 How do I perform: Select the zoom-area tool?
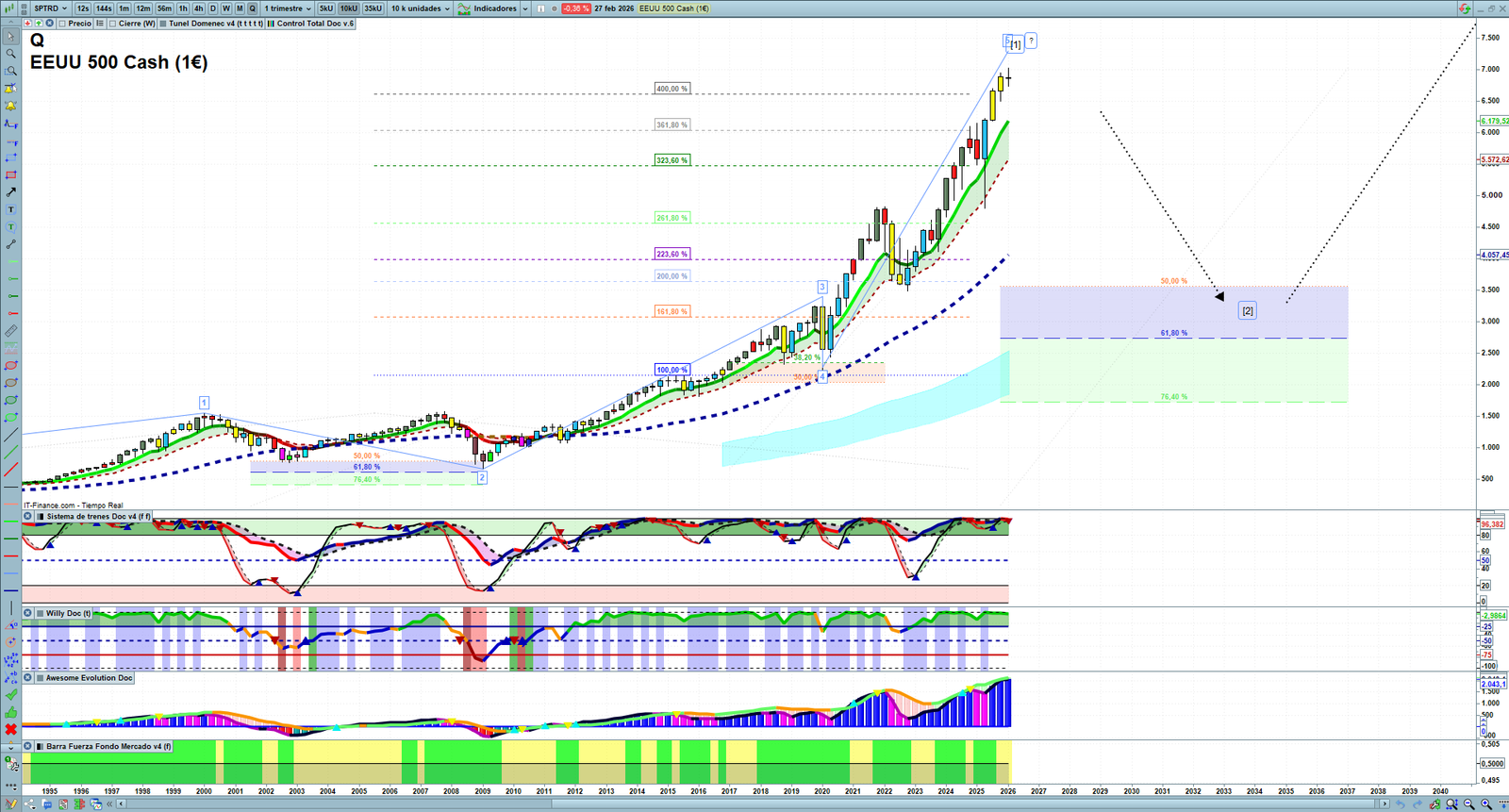pyautogui.click(x=10, y=72)
